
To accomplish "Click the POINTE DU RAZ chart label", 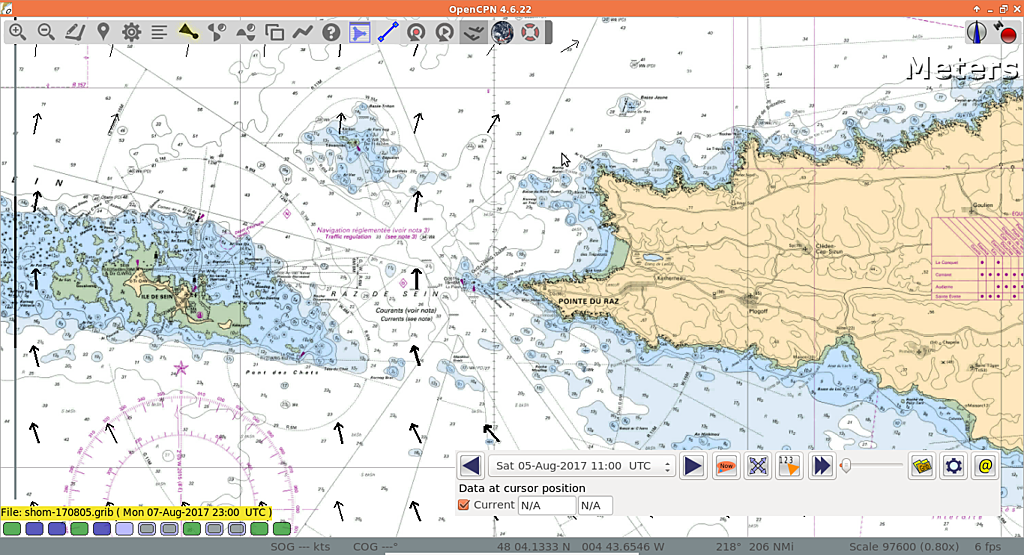I will click(x=588, y=301).
